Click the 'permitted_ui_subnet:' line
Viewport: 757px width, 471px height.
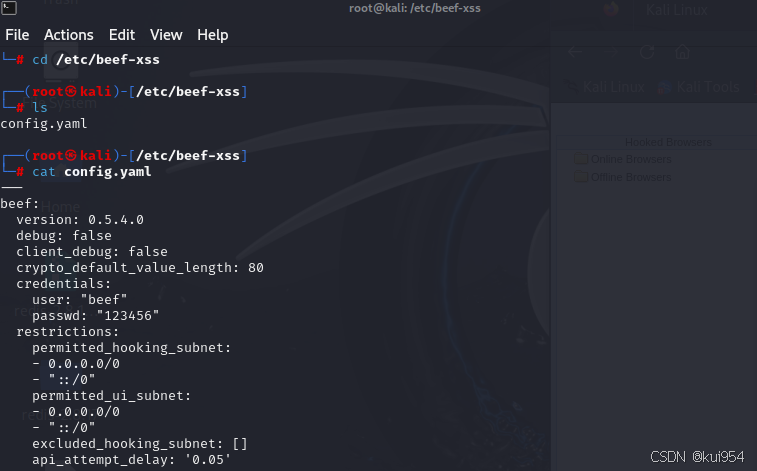[112, 395]
